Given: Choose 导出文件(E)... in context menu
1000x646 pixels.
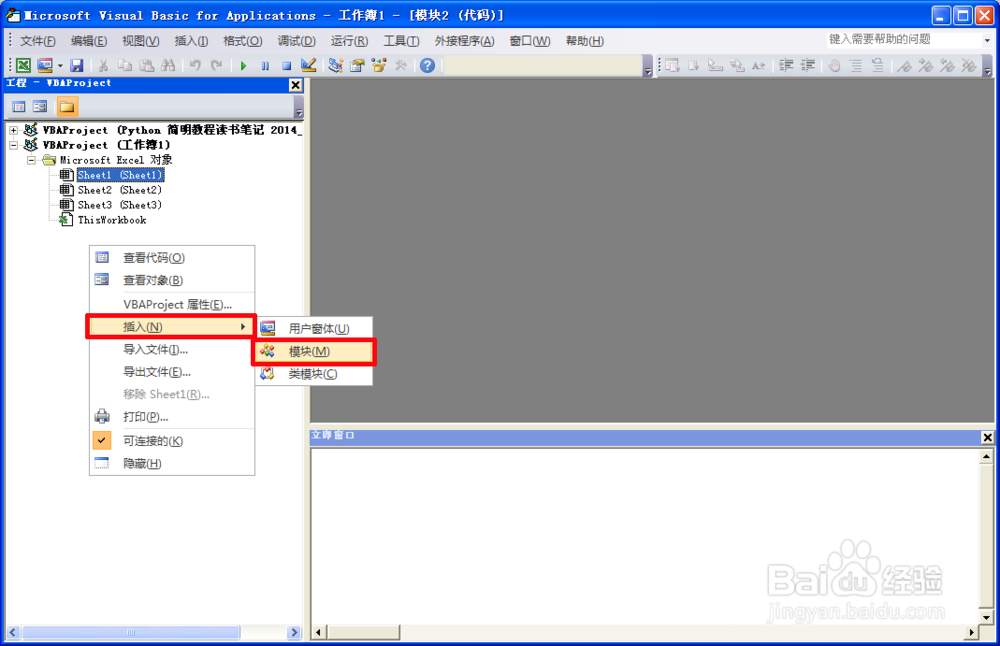Looking at the screenshot, I should pyautogui.click(x=172, y=372).
